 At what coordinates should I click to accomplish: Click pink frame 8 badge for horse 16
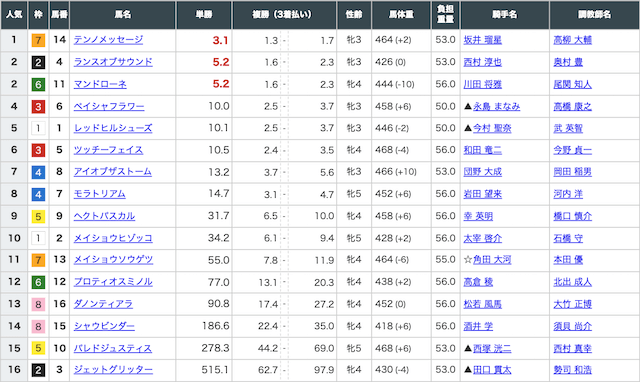coord(38,304)
